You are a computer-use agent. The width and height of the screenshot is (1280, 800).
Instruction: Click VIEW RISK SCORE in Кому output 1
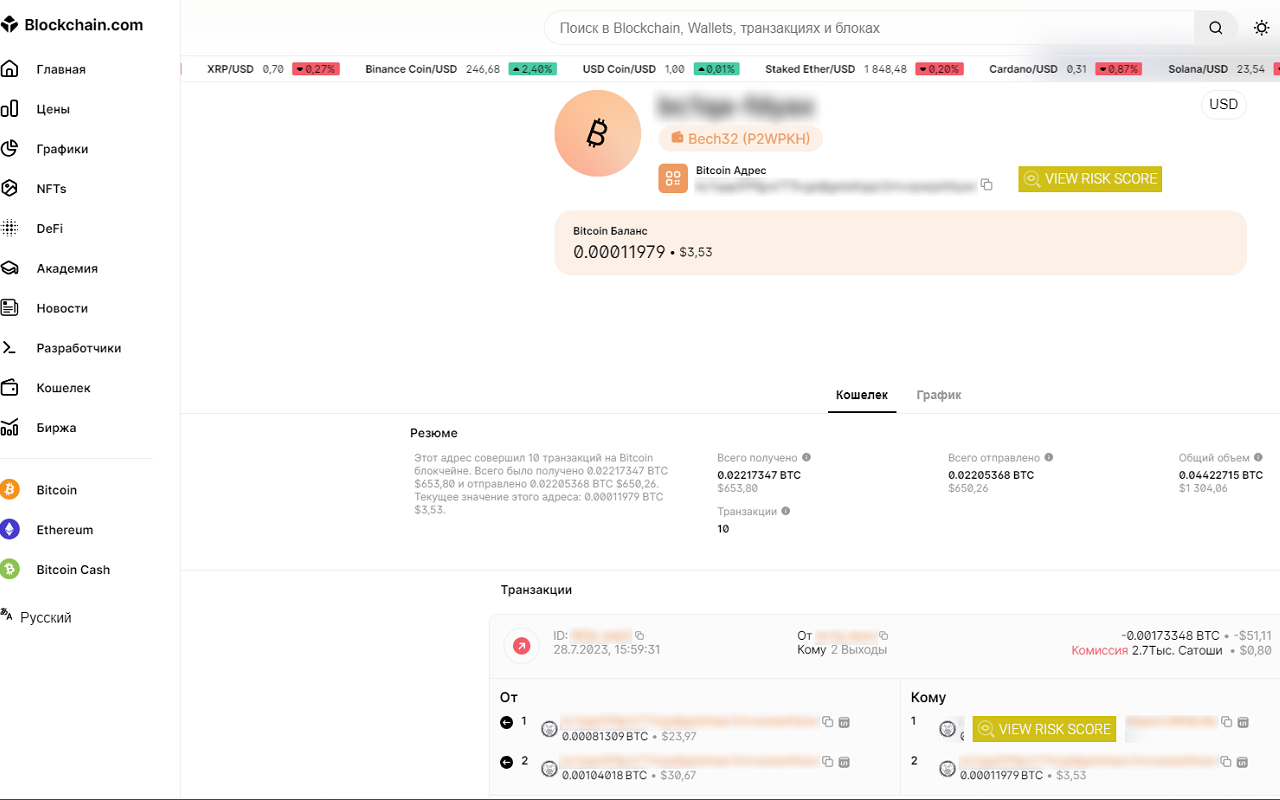[1044, 729]
